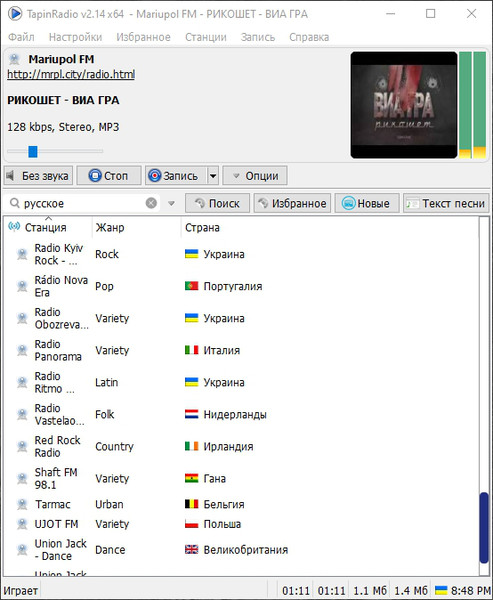The height and width of the screenshot is (600, 493).
Task: Click in the русское search field
Action: [x=82, y=203]
